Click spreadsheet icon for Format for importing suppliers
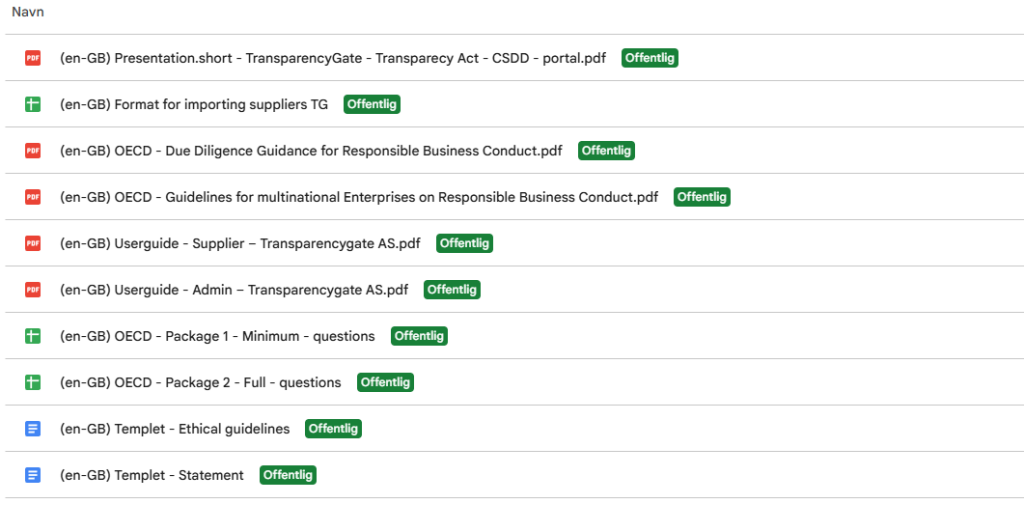 33,104
